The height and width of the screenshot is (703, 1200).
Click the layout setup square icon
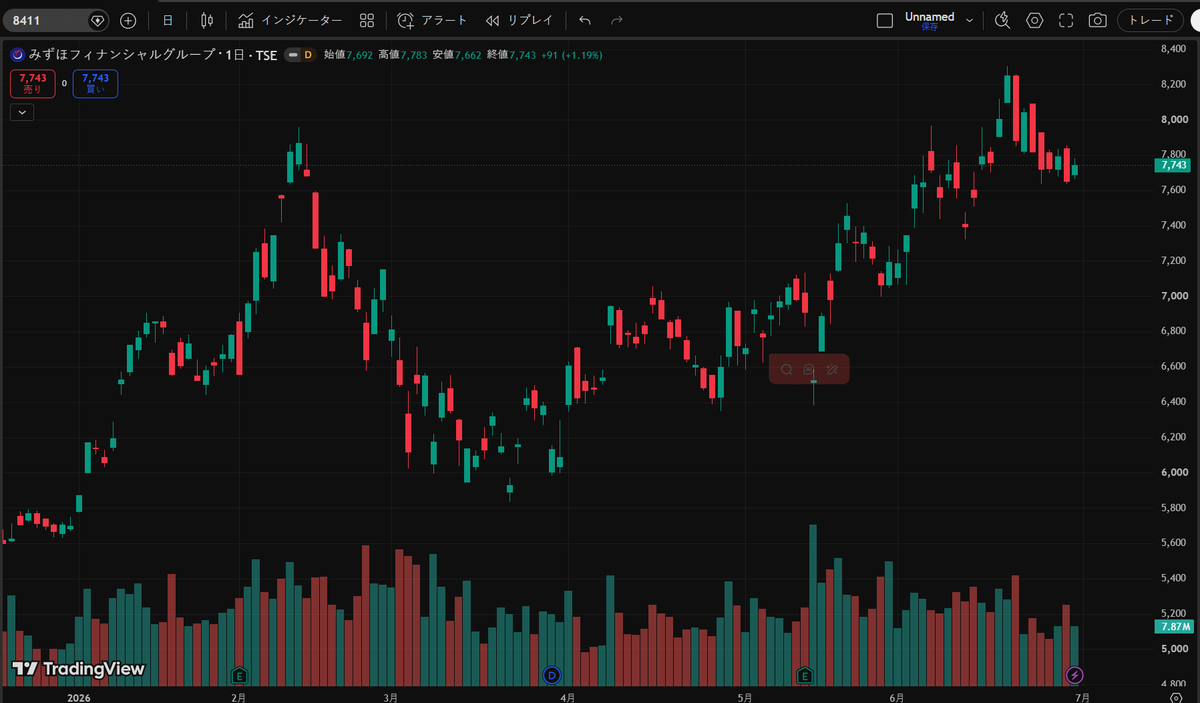point(884,20)
